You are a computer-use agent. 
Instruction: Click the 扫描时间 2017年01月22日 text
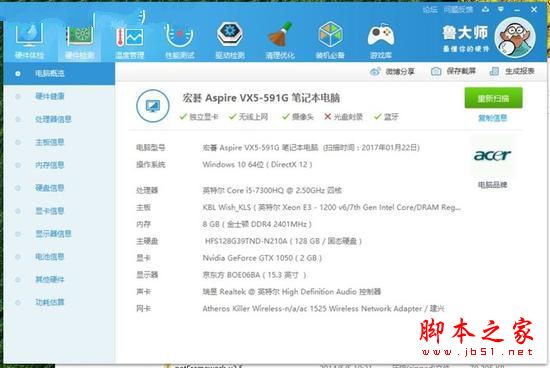coord(371,148)
